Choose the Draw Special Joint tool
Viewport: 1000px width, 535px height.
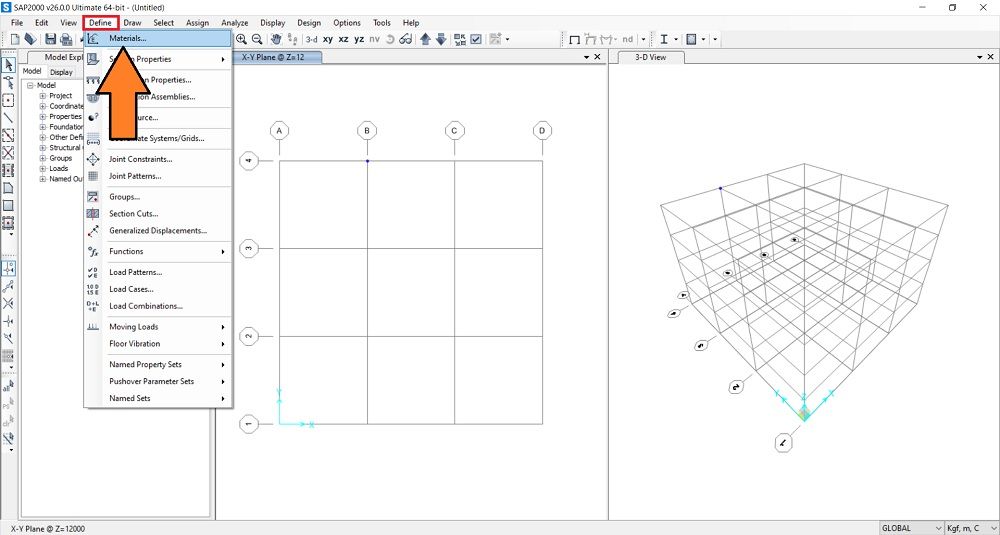pos(8,101)
